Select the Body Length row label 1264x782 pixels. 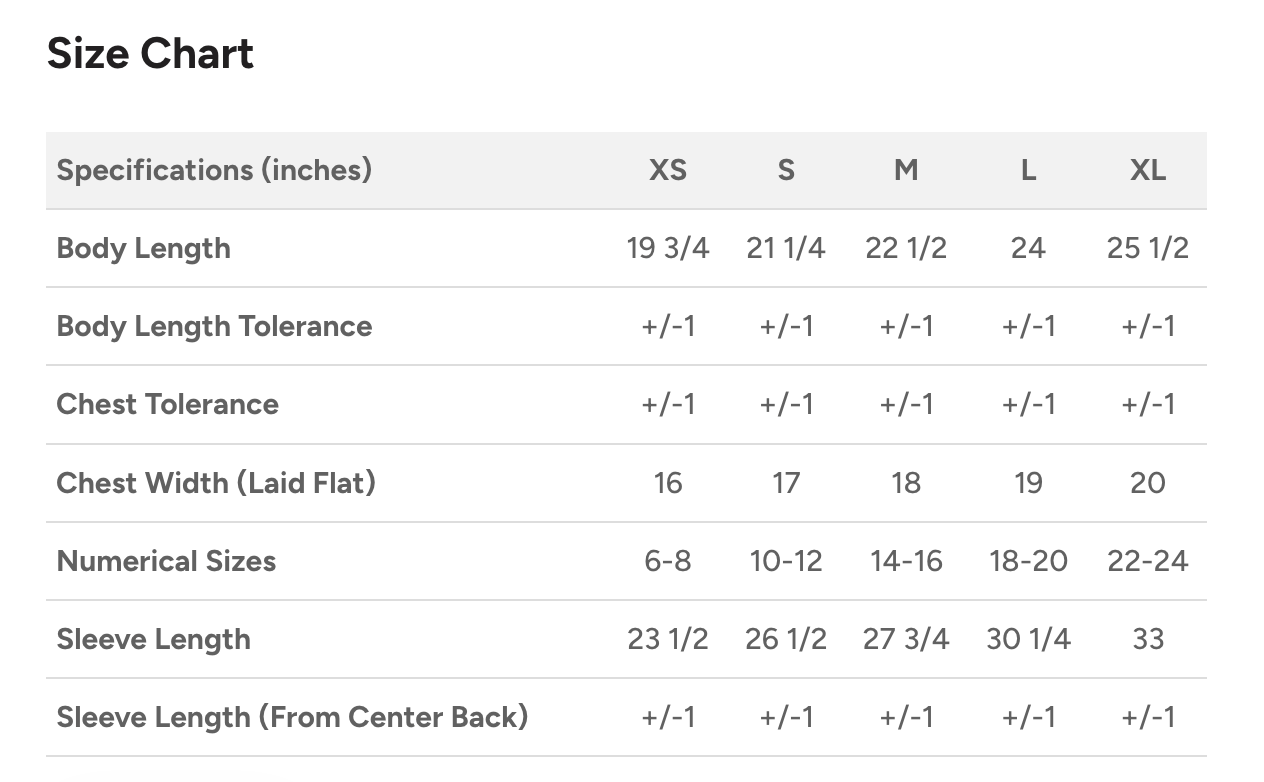click(143, 248)
